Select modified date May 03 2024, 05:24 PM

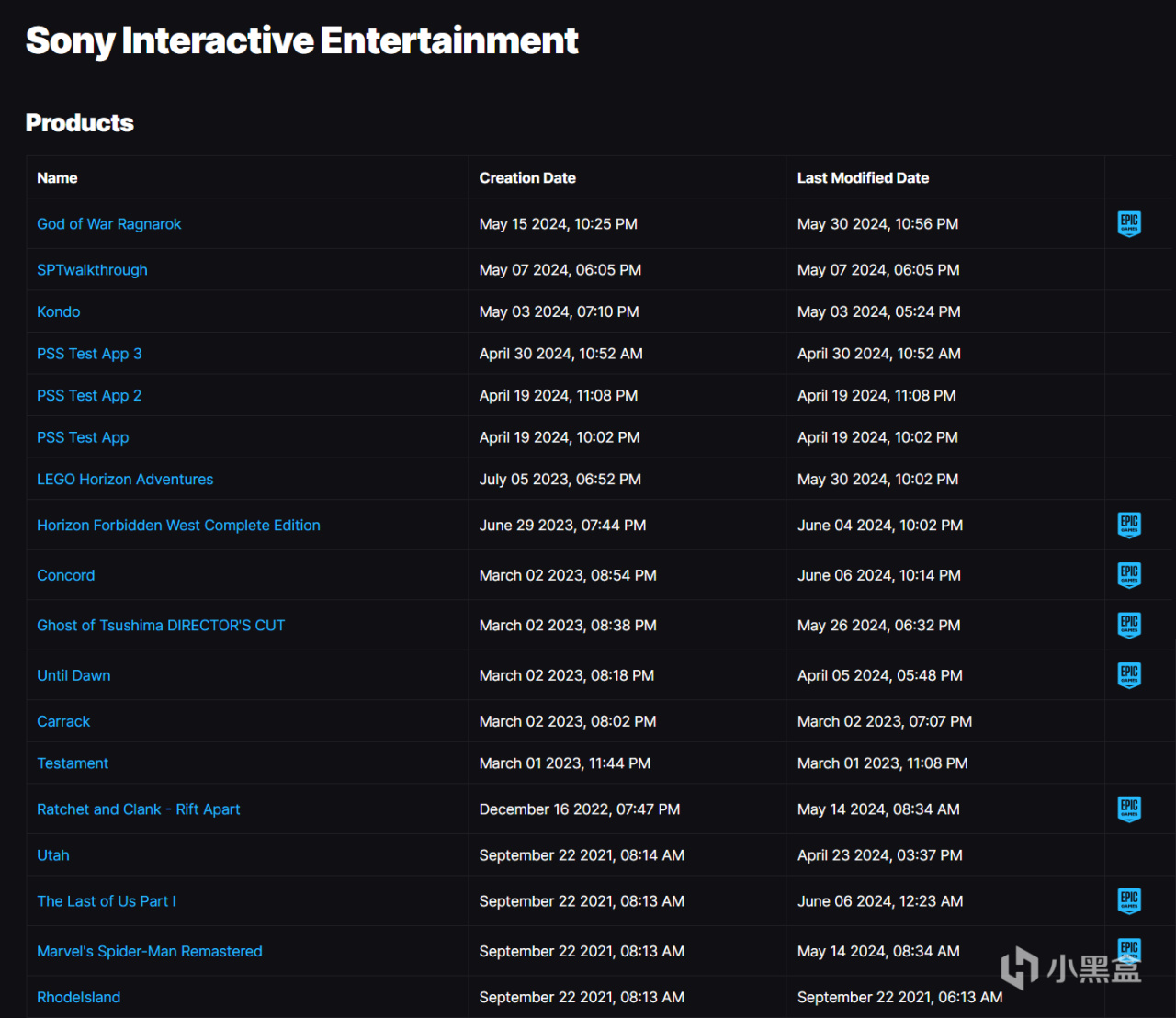878,312
